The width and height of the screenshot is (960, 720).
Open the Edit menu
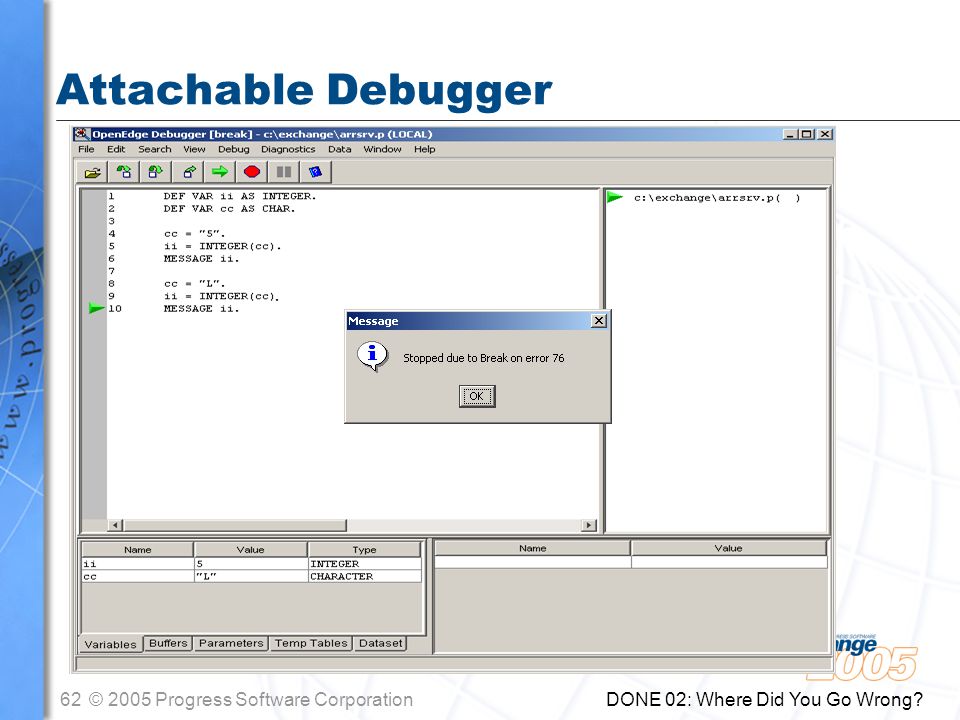(116, 149)
